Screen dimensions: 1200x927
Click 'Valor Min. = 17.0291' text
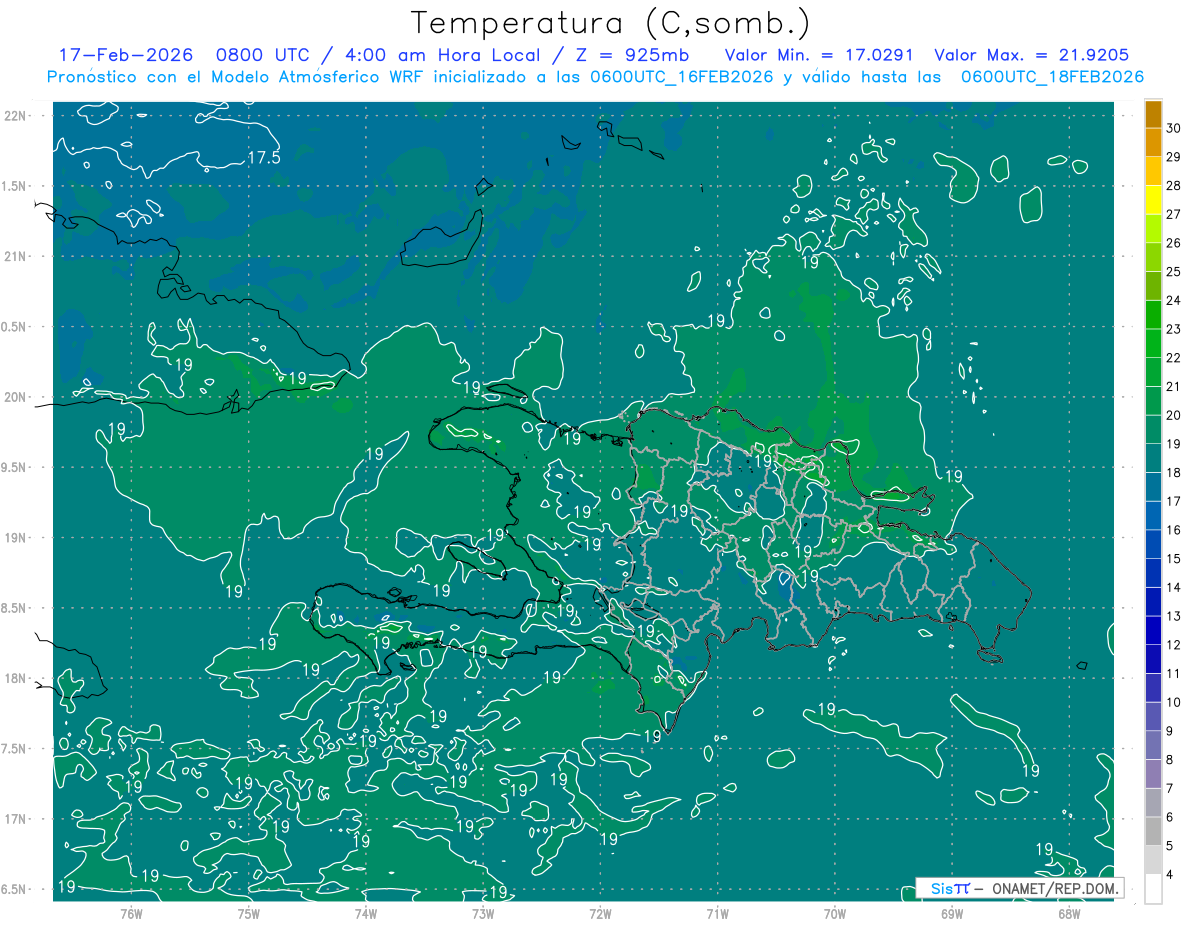(x=820, y=55)
